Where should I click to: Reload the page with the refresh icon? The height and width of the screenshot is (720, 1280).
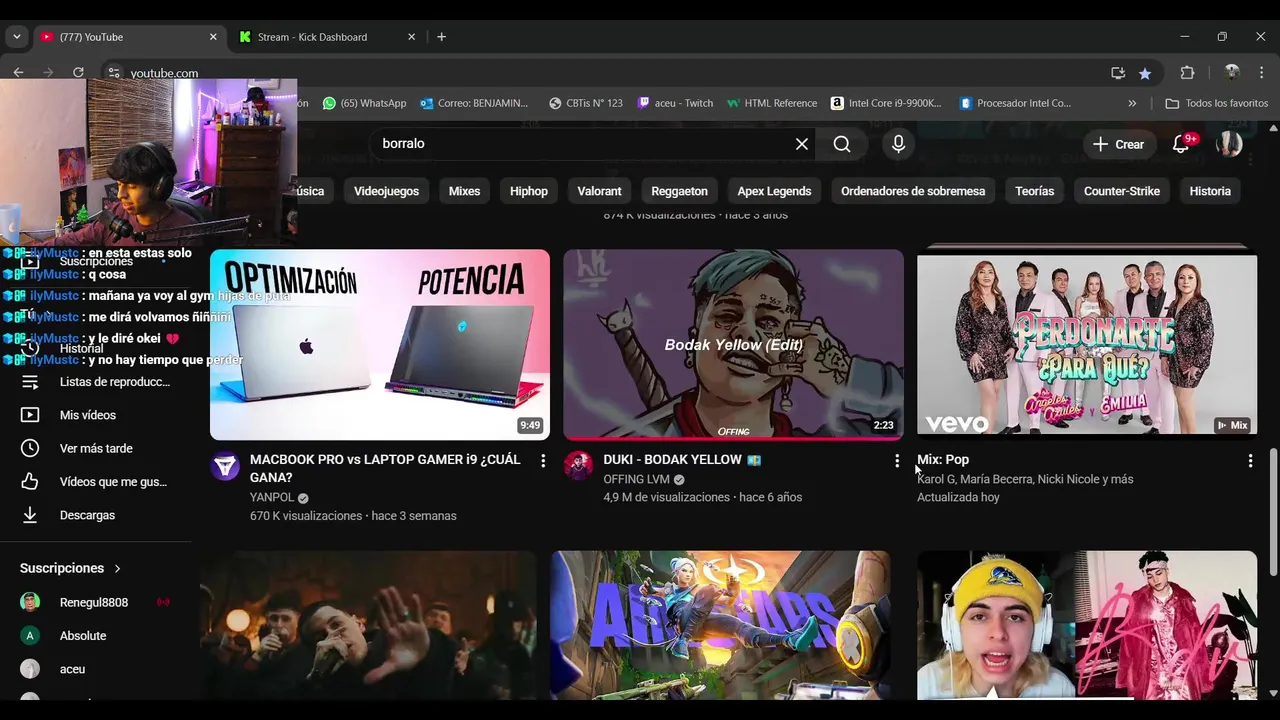pos(78,72)
